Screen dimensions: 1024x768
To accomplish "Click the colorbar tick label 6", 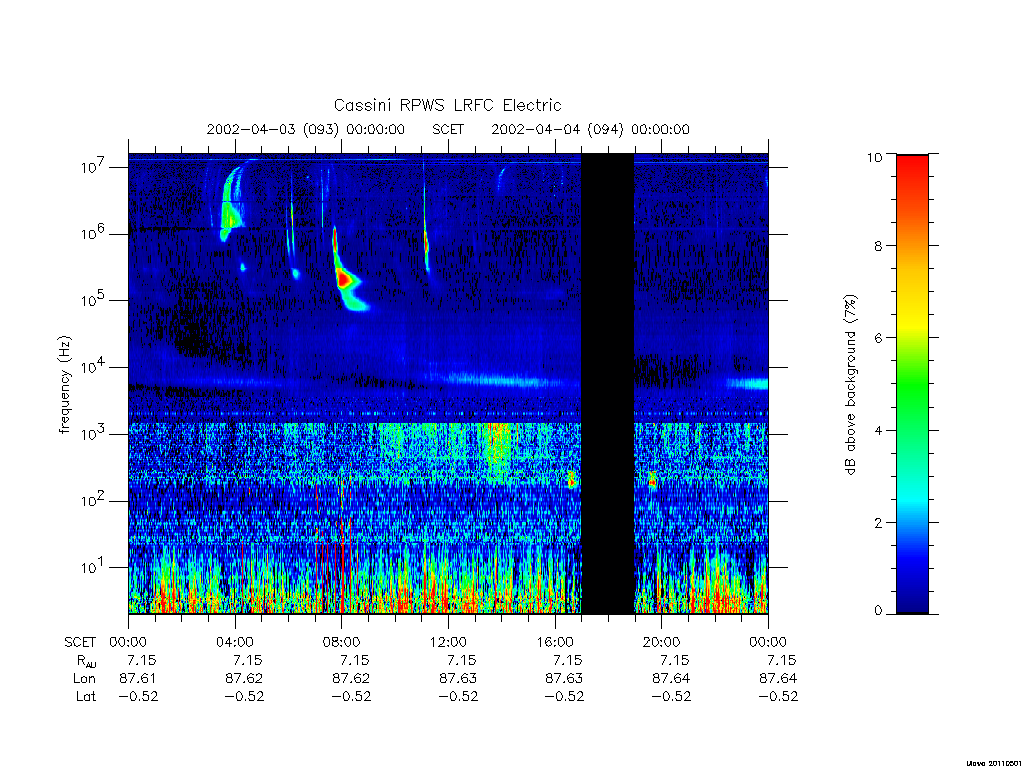I will (878, 338).
